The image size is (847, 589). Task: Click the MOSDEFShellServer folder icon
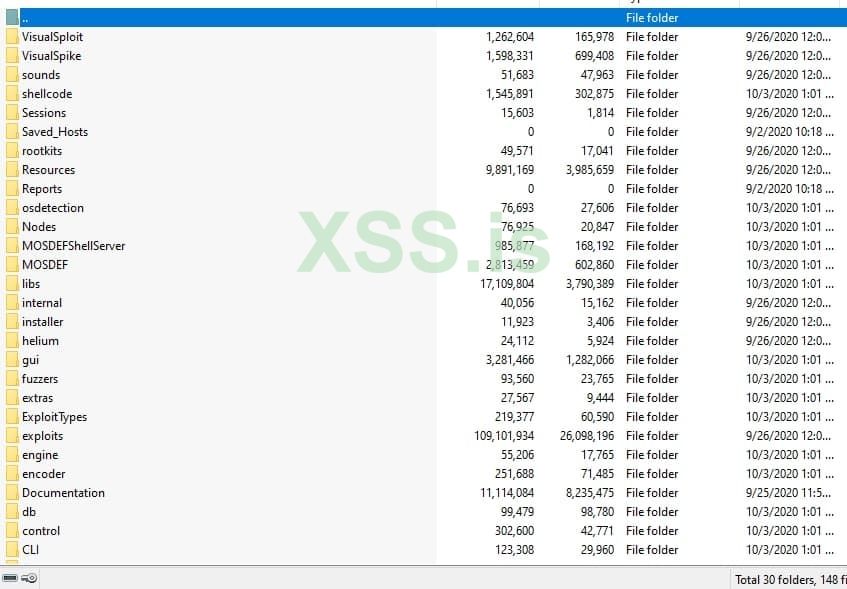coord(12,245)
